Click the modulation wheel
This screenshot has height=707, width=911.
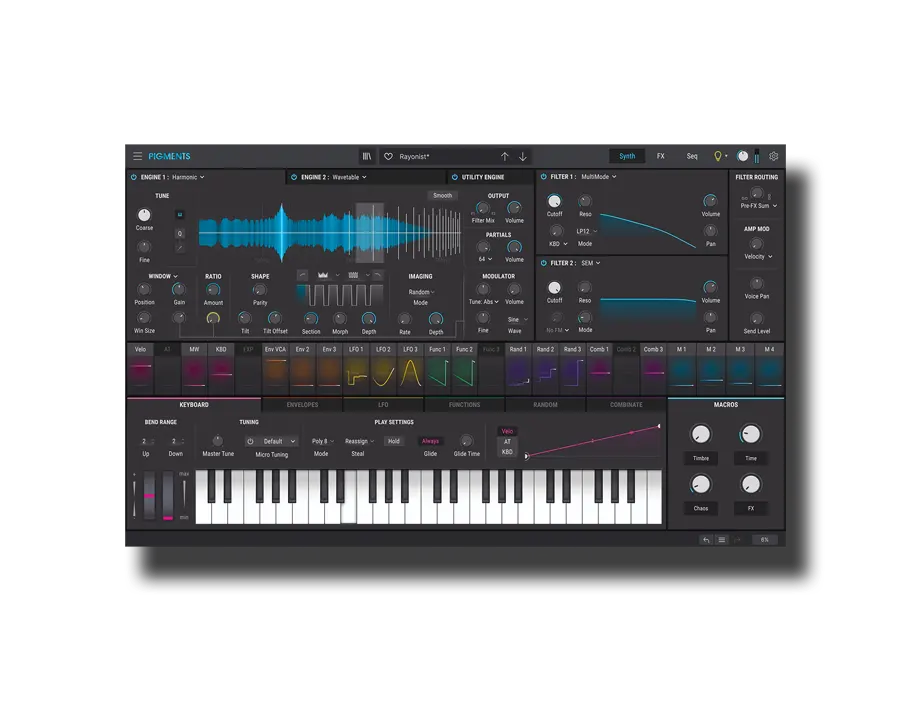(x=168, y=496)
